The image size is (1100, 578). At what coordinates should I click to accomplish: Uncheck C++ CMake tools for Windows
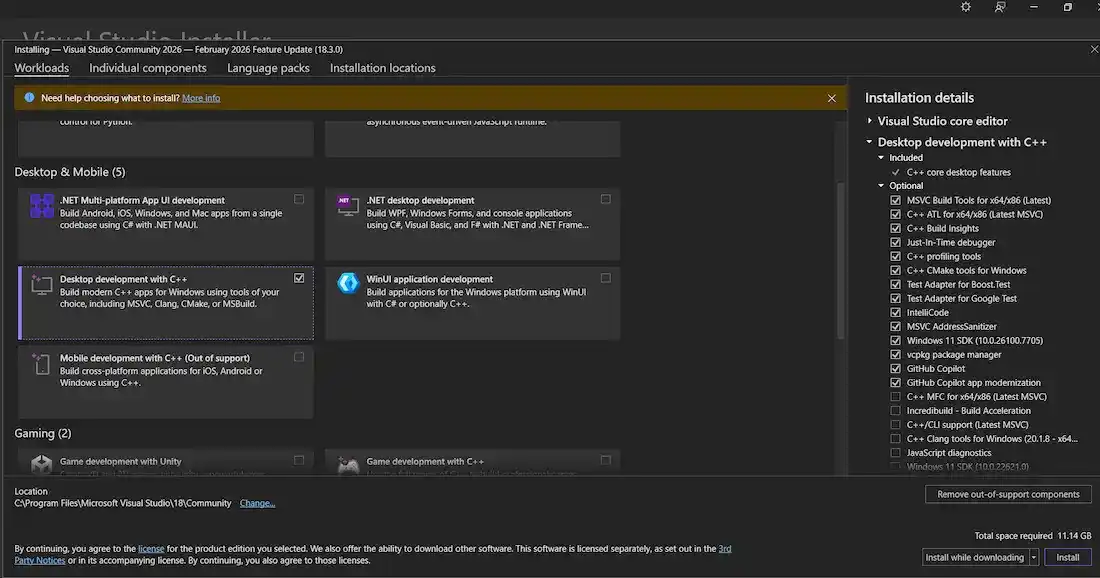[x=895, y=270]
